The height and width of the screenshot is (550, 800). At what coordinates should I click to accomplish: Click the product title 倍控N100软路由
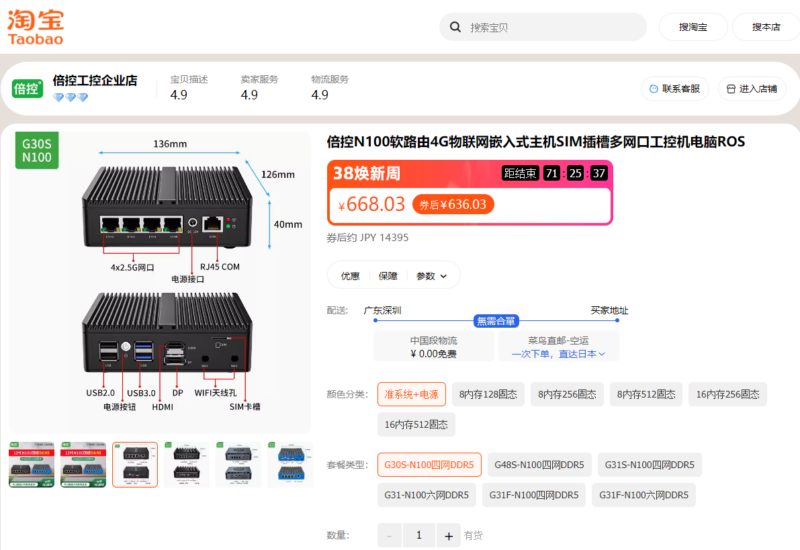tap(536, 142)
